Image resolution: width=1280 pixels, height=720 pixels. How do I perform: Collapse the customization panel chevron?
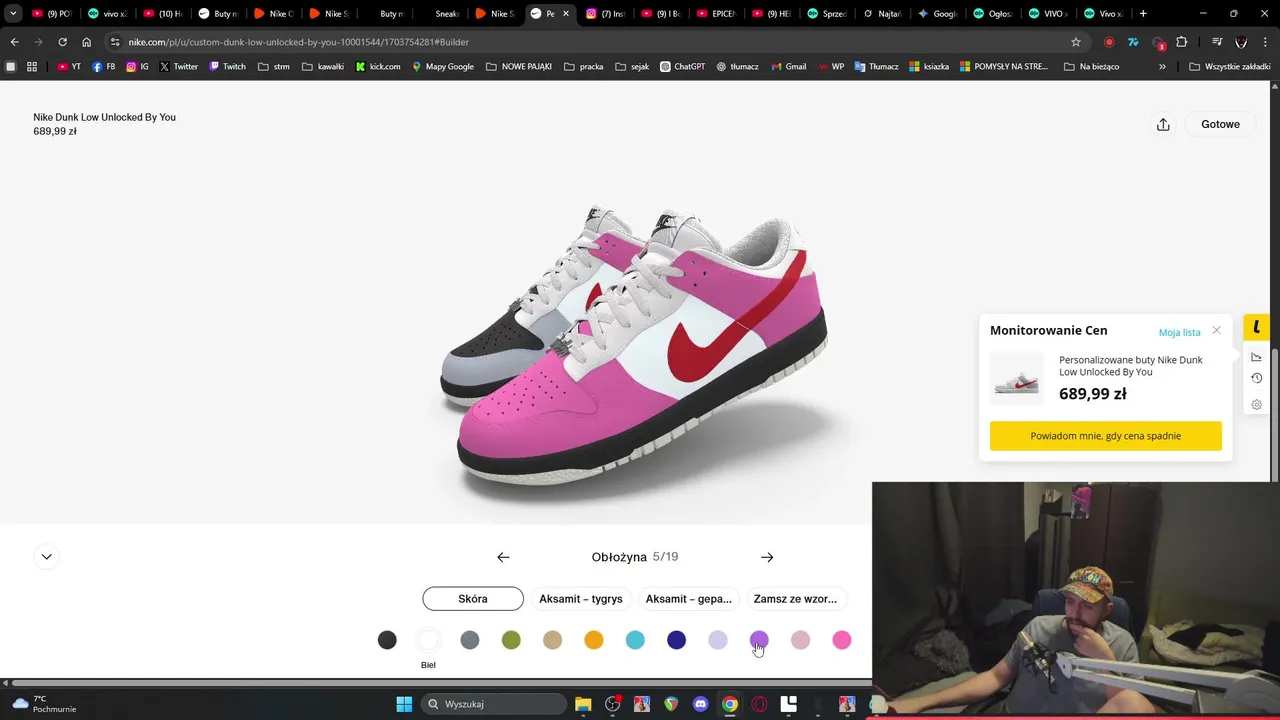(x=46, y=557)
